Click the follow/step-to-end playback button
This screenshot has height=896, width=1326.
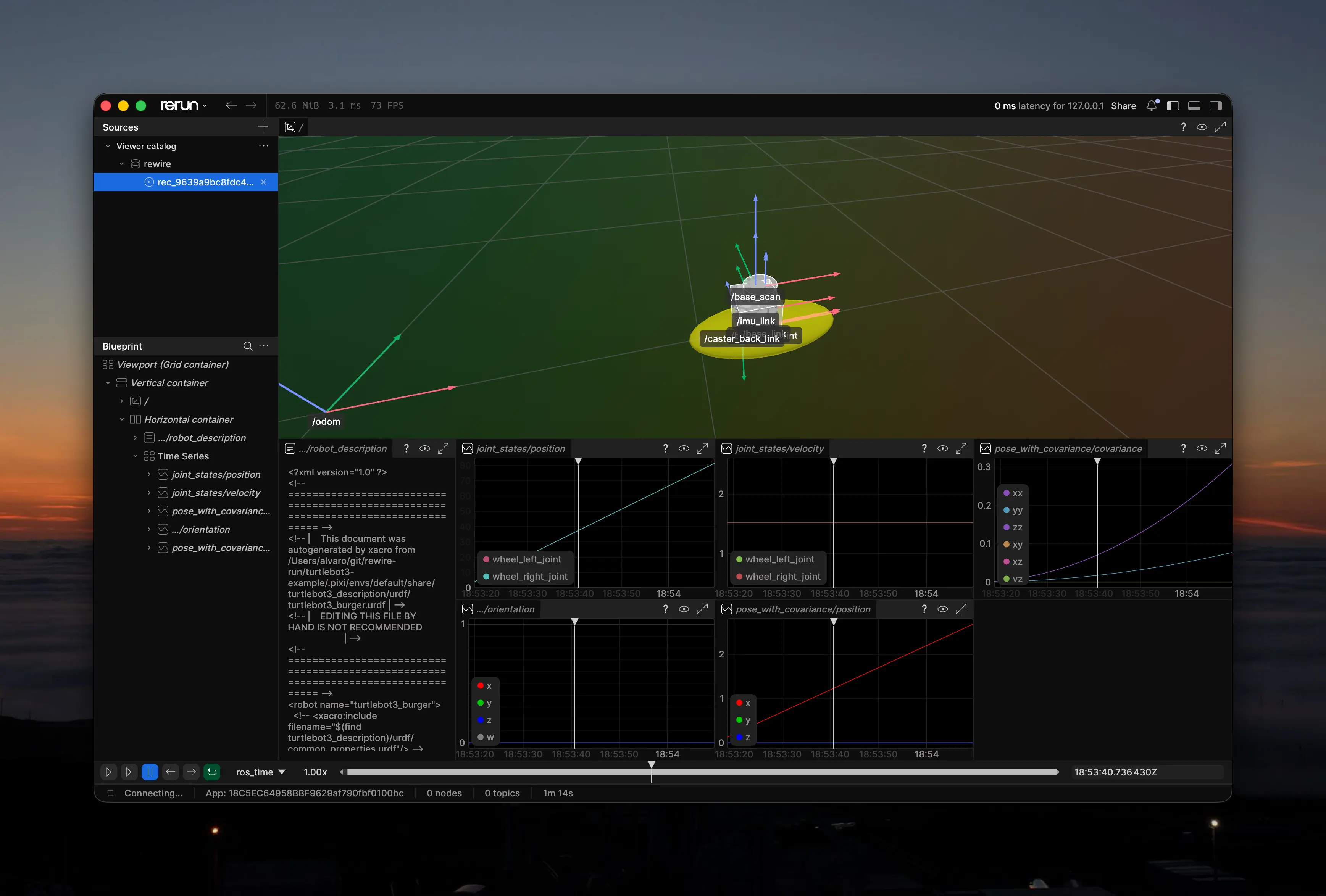point(129,772)
